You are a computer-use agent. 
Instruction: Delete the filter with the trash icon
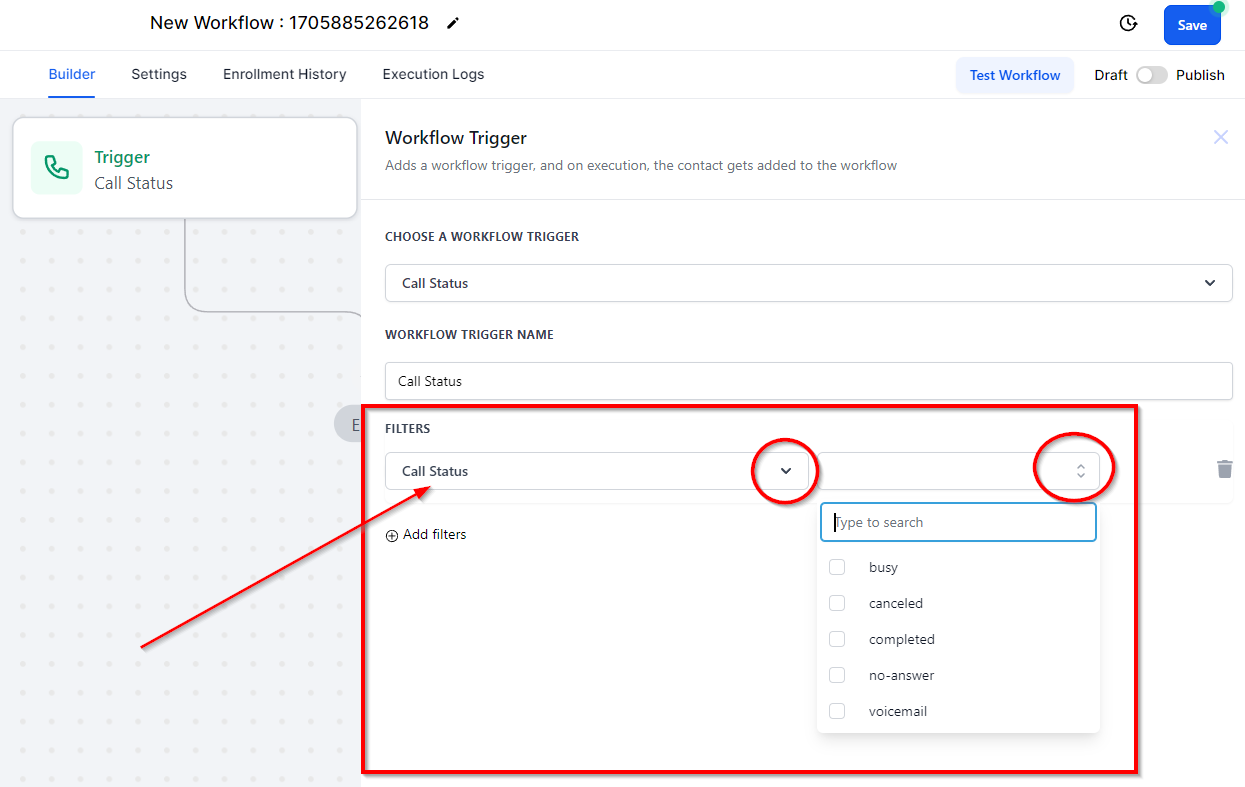pos(1224,469)
